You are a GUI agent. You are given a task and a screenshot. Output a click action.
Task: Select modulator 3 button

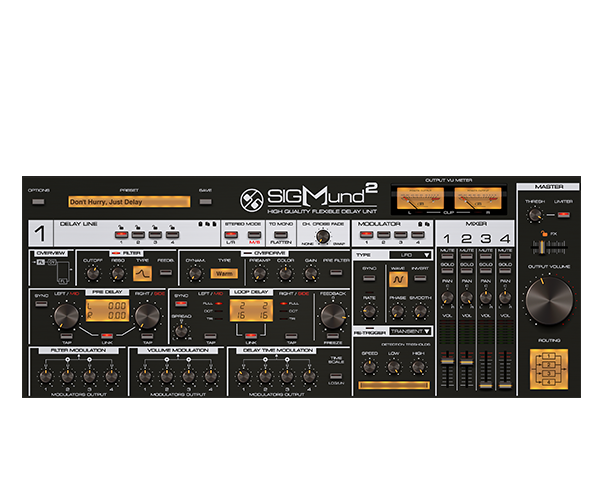(401, 235)
